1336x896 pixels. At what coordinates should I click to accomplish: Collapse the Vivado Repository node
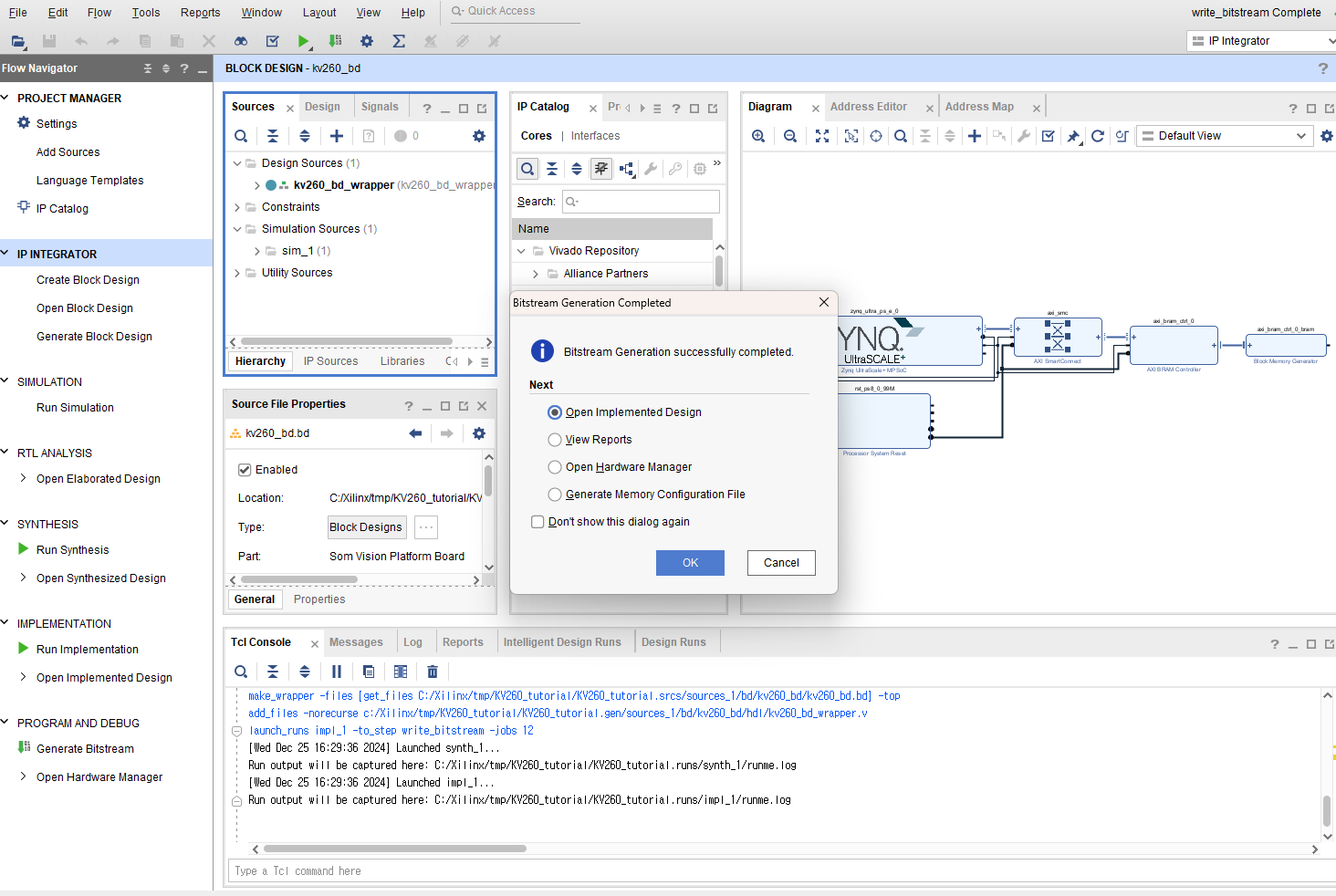521,251
